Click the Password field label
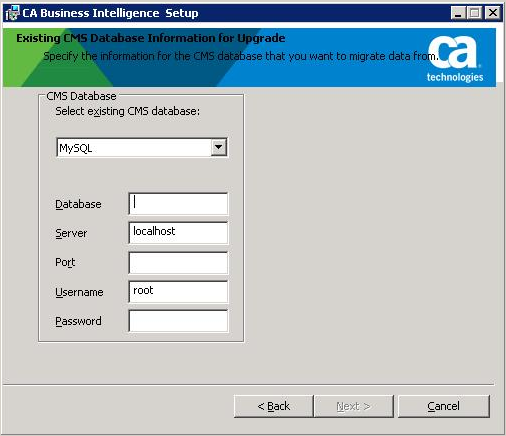 point(78,321)
